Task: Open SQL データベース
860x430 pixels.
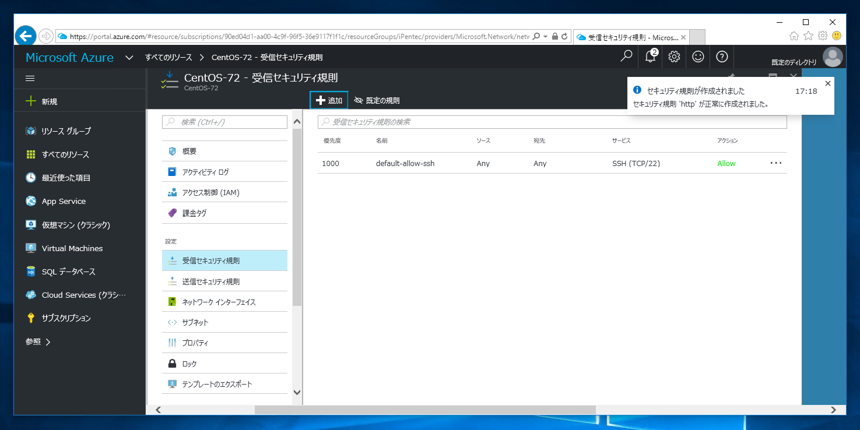Action: (68, 272)
